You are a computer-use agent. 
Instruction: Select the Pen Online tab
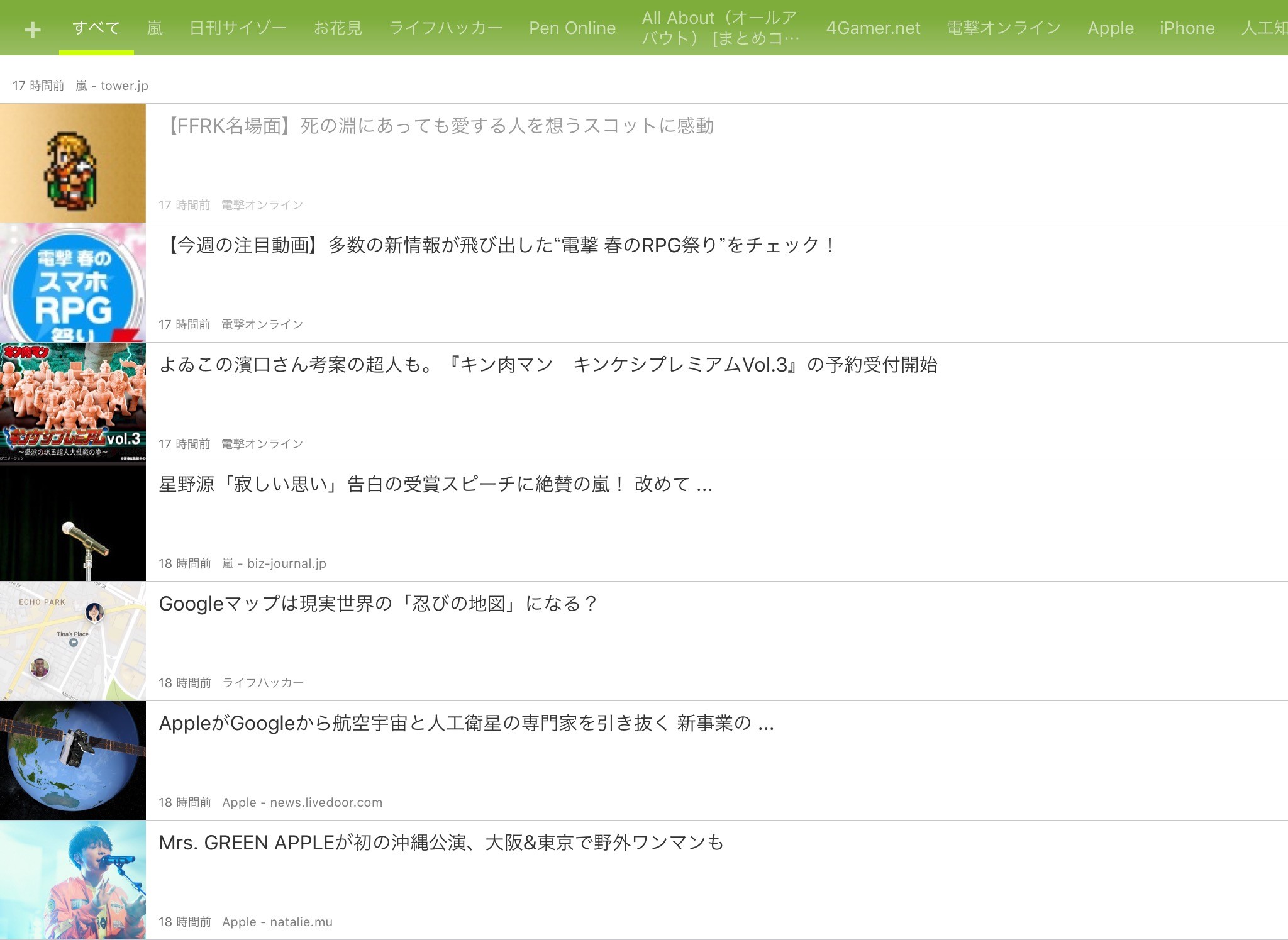pos(572,28)
